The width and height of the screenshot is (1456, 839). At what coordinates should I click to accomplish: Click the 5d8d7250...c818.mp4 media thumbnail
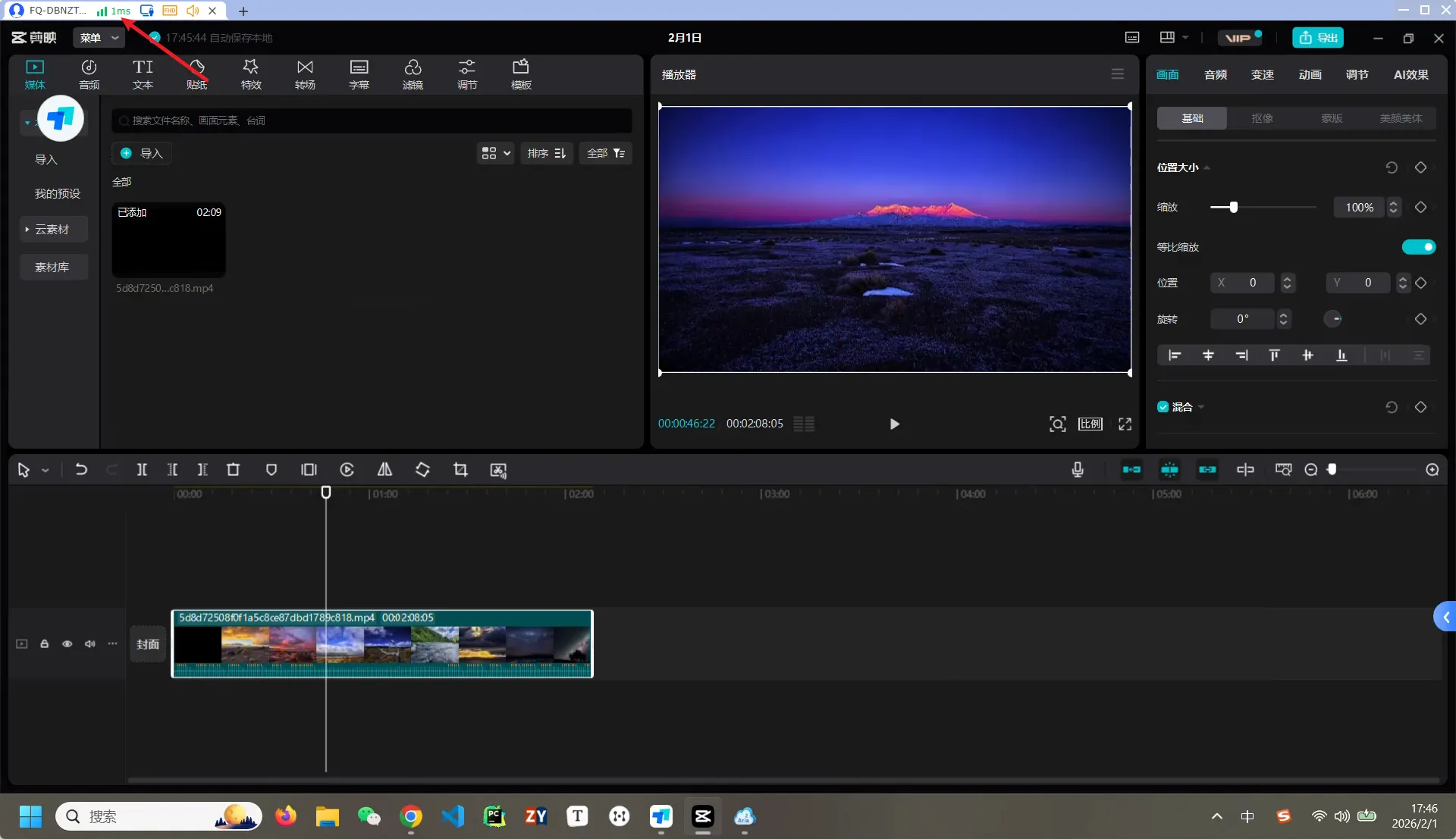pyautogui.click(x=168, y=240)
